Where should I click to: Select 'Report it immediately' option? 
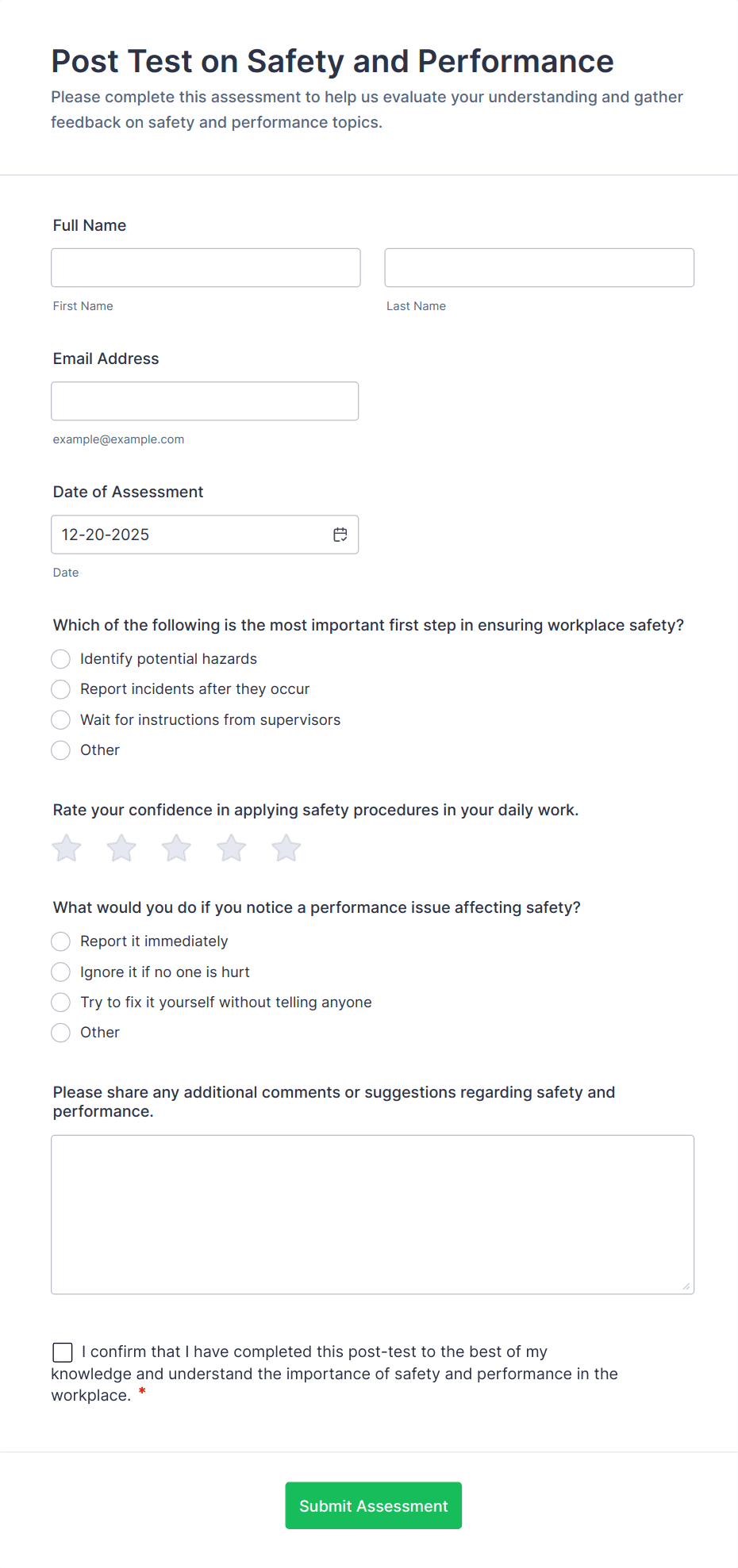60,941
